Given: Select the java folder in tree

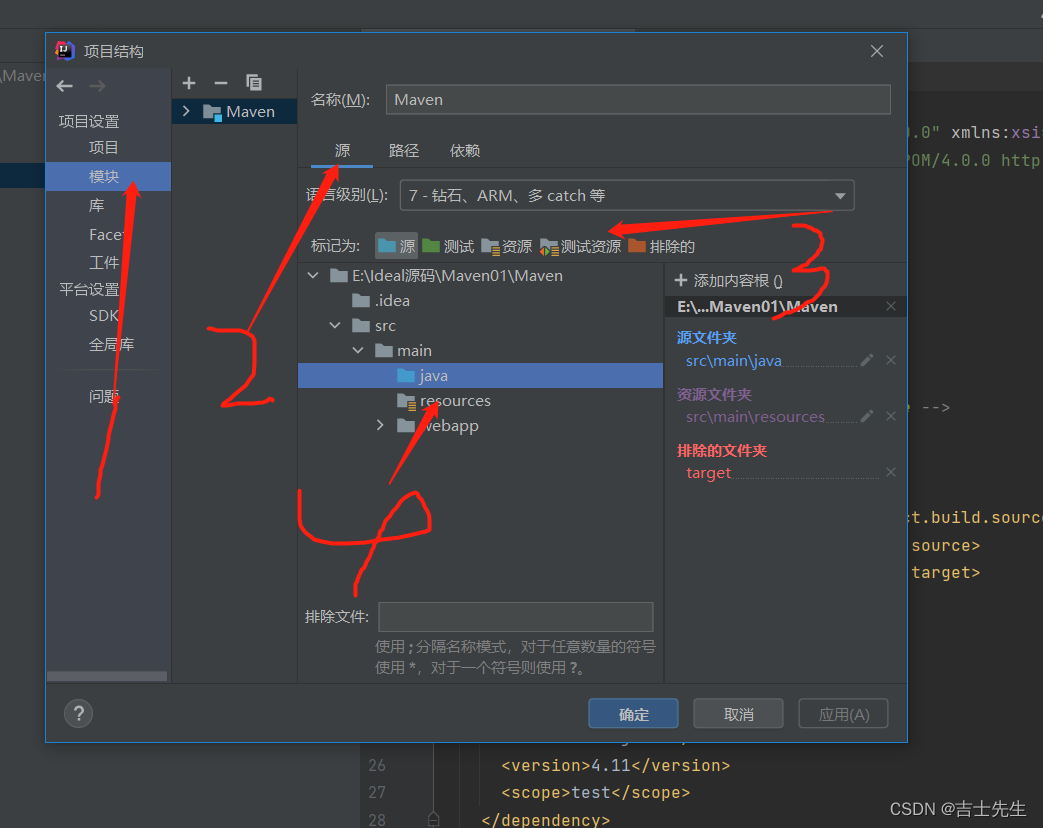Looking at the screenshot, I should point(480,375).
